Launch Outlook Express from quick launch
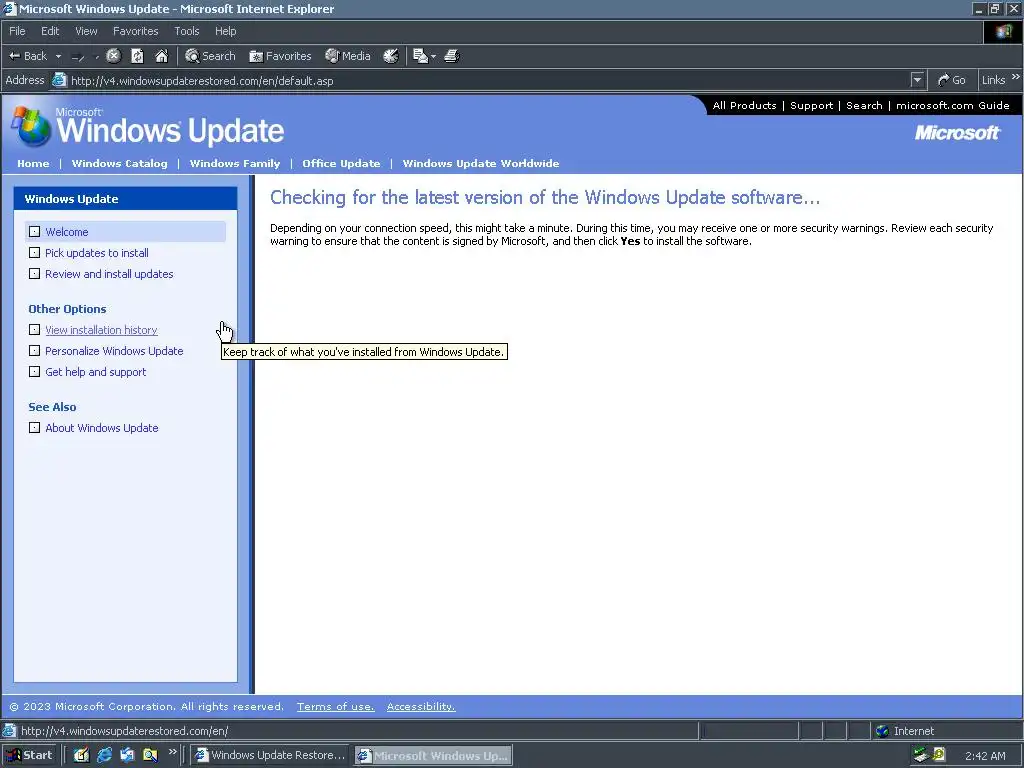 pyautogui.click(x=127, y=756)
